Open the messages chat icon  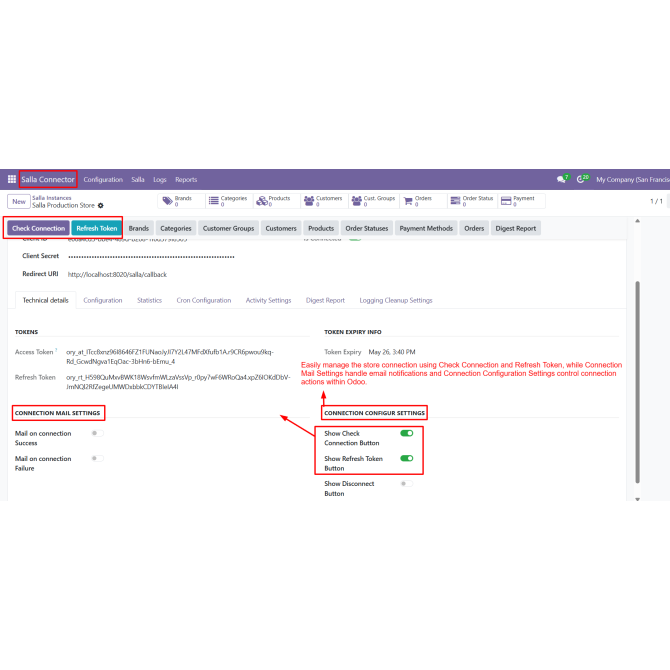point(561,179)
